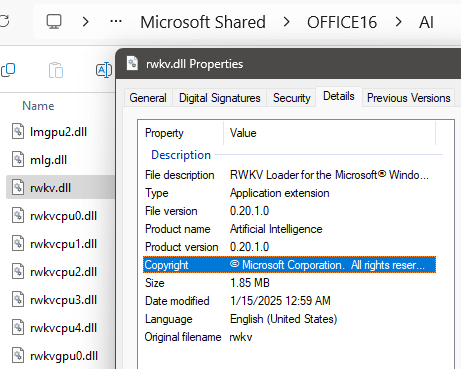Open the ellipsis hidden path breadcrumb
Screen dimensions: 461x369
116,22
